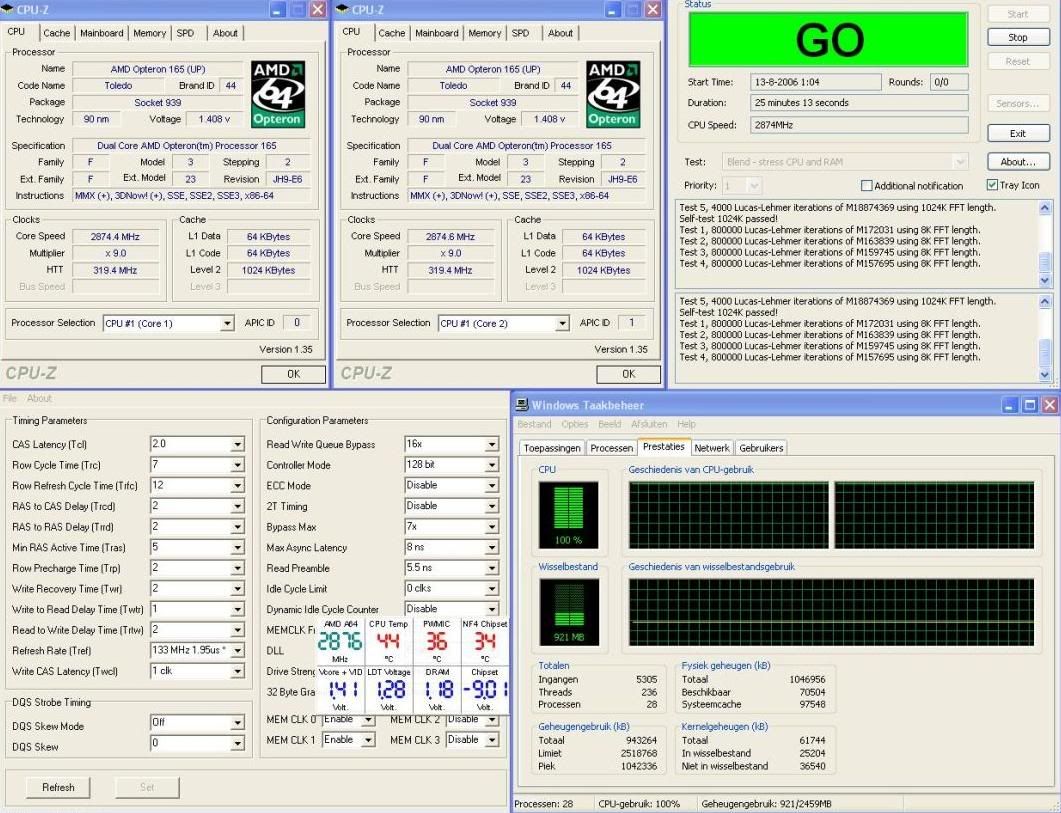Open DQS Skew Mode dropdown
The height and width of the screenshot is (813, 1061).
click(238, 724)
